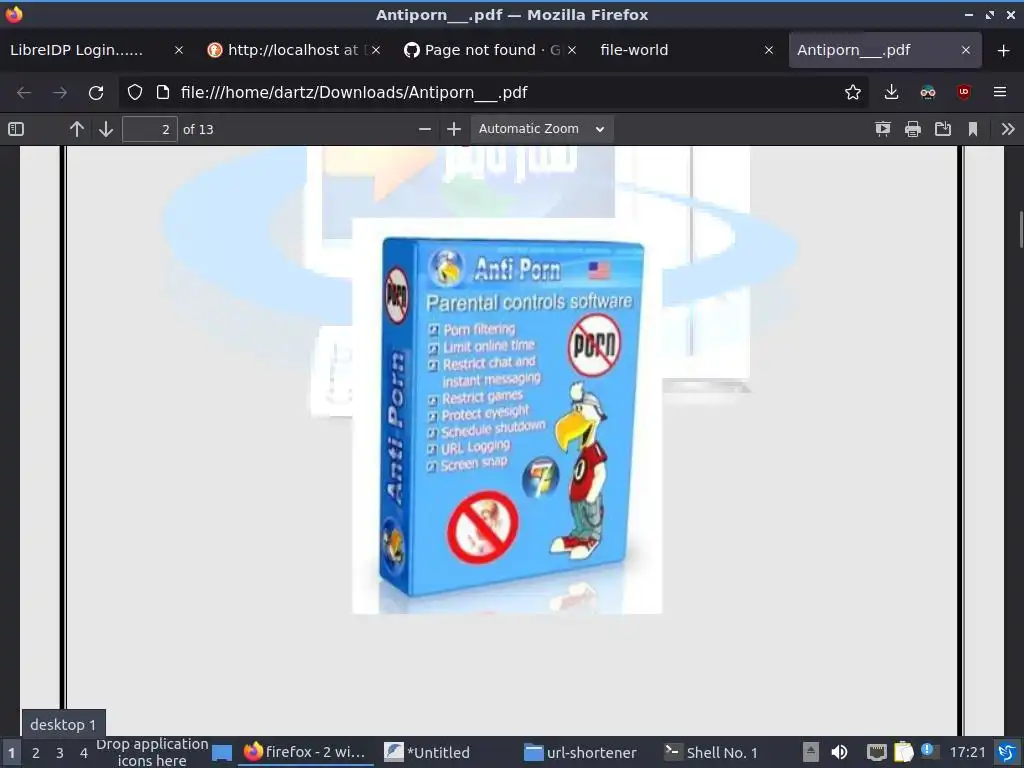Switch to workspace 2 in pager

(x=36, y=753)
